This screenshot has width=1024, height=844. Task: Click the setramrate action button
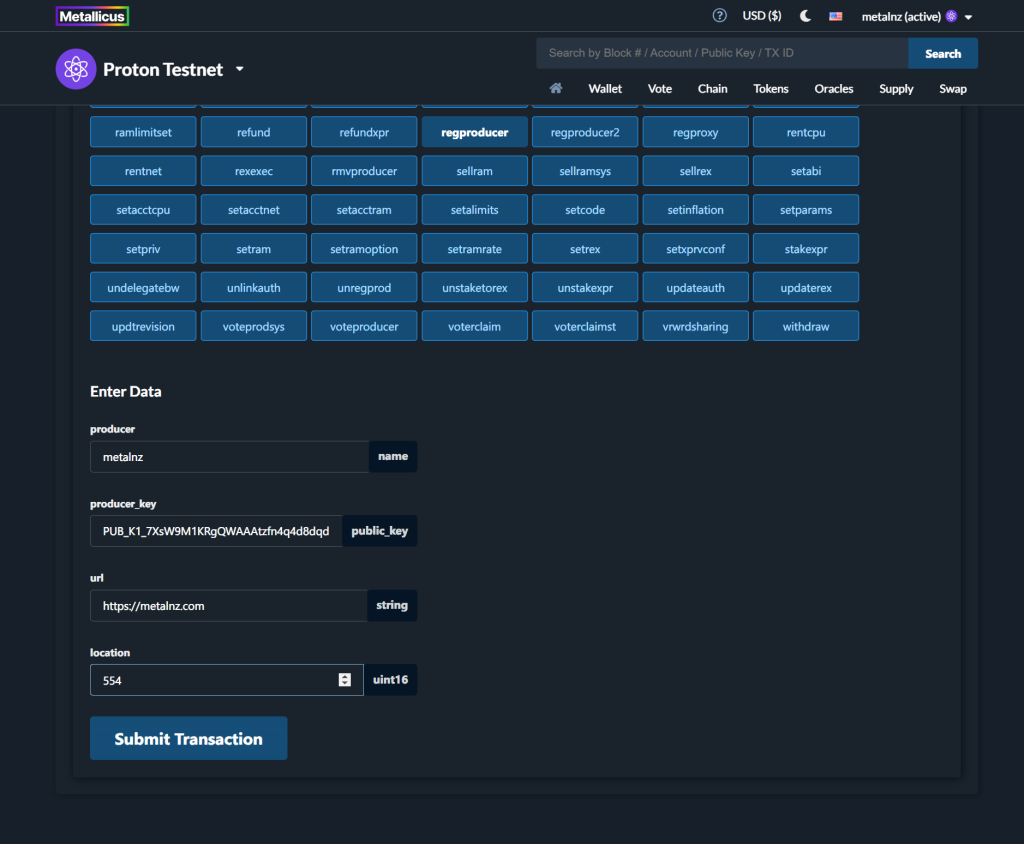(475, 249)
